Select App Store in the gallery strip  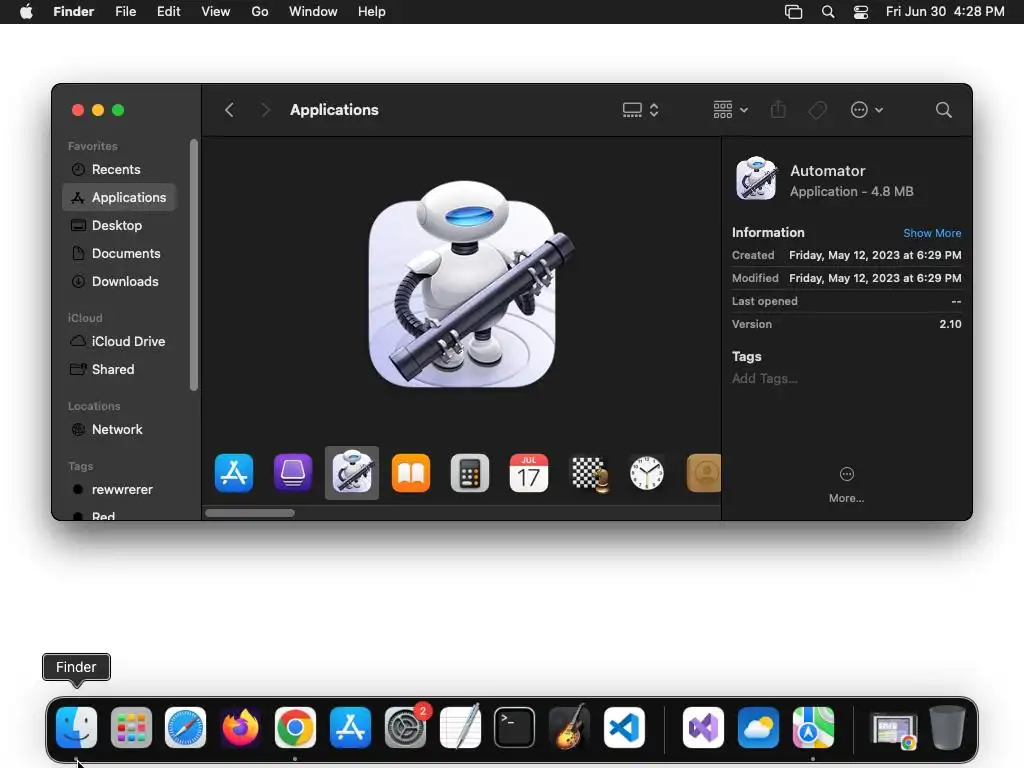(x=234, y=473)
